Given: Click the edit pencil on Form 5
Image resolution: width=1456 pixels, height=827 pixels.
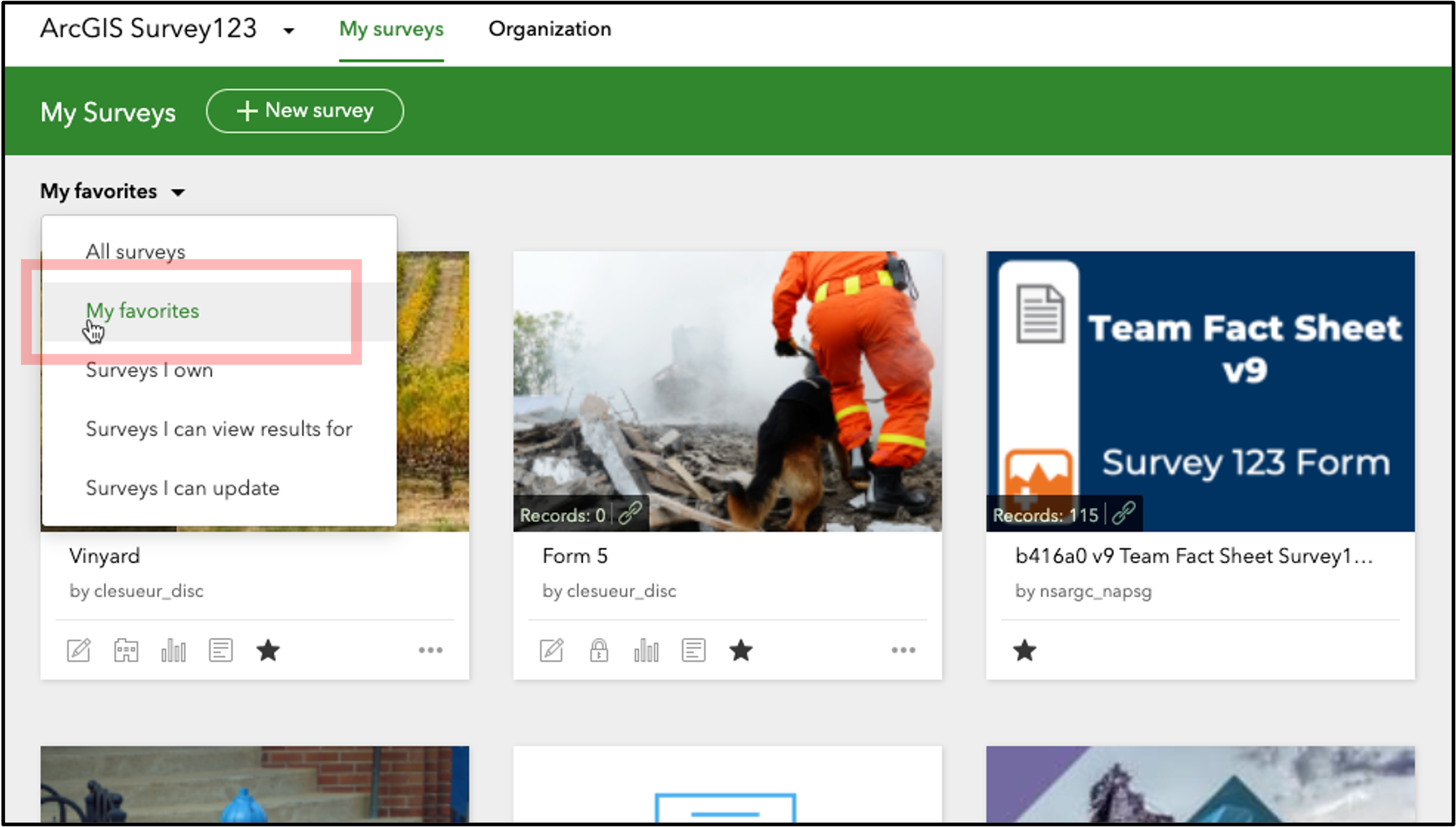Looking at the screenshot, I should point(552,650).
